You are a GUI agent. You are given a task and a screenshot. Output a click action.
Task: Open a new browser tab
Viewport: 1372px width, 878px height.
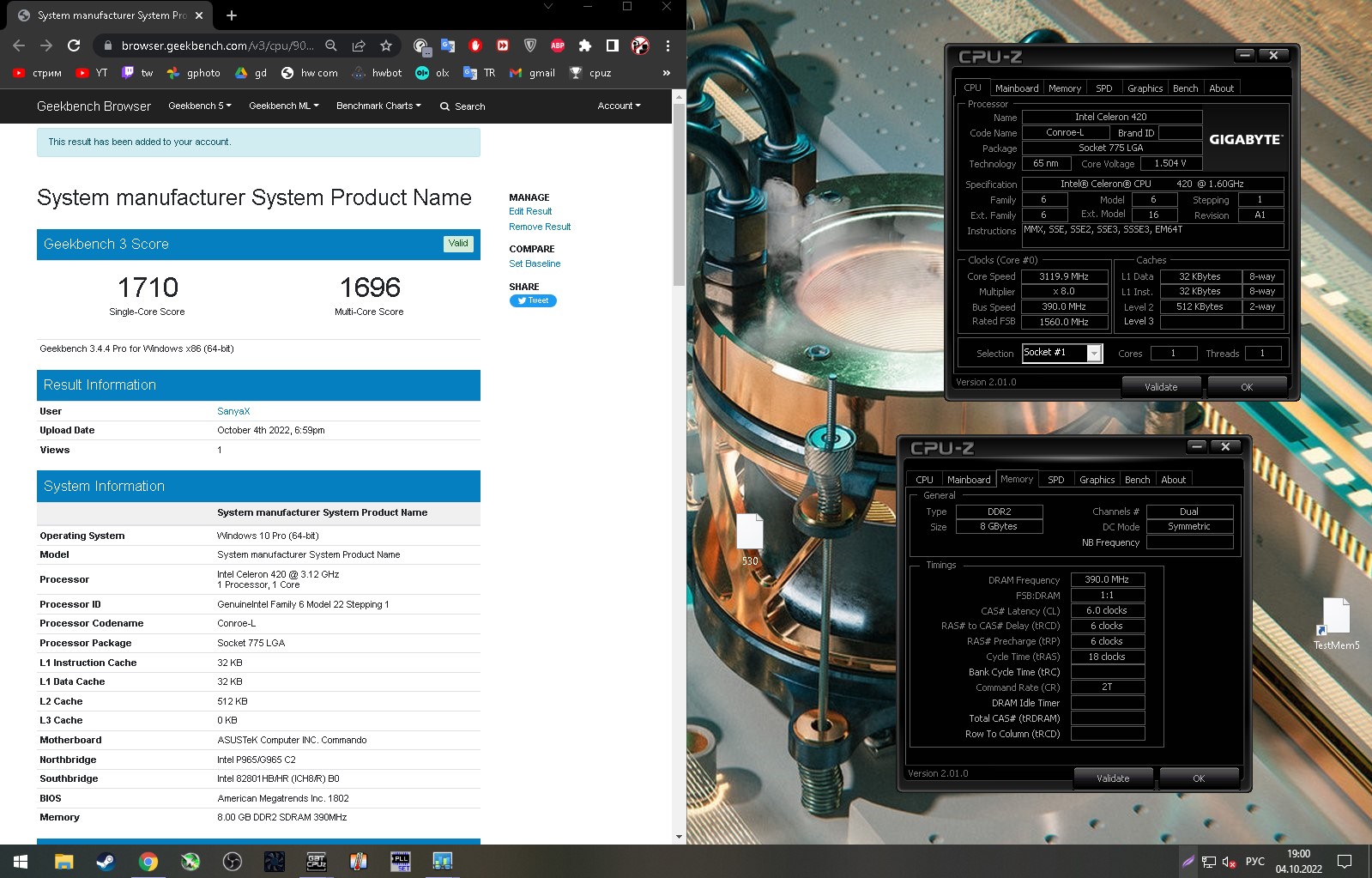[x=232, y=15]
